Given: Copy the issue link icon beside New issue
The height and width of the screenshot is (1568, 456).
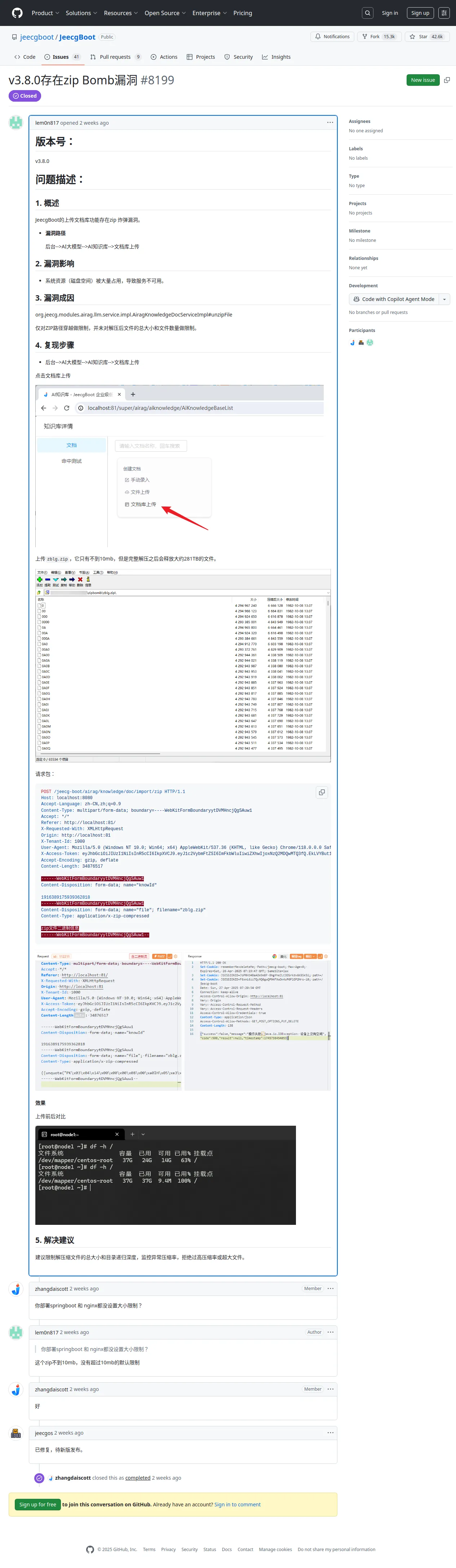Looking at the screenshot, I should (x=447, y=80).
